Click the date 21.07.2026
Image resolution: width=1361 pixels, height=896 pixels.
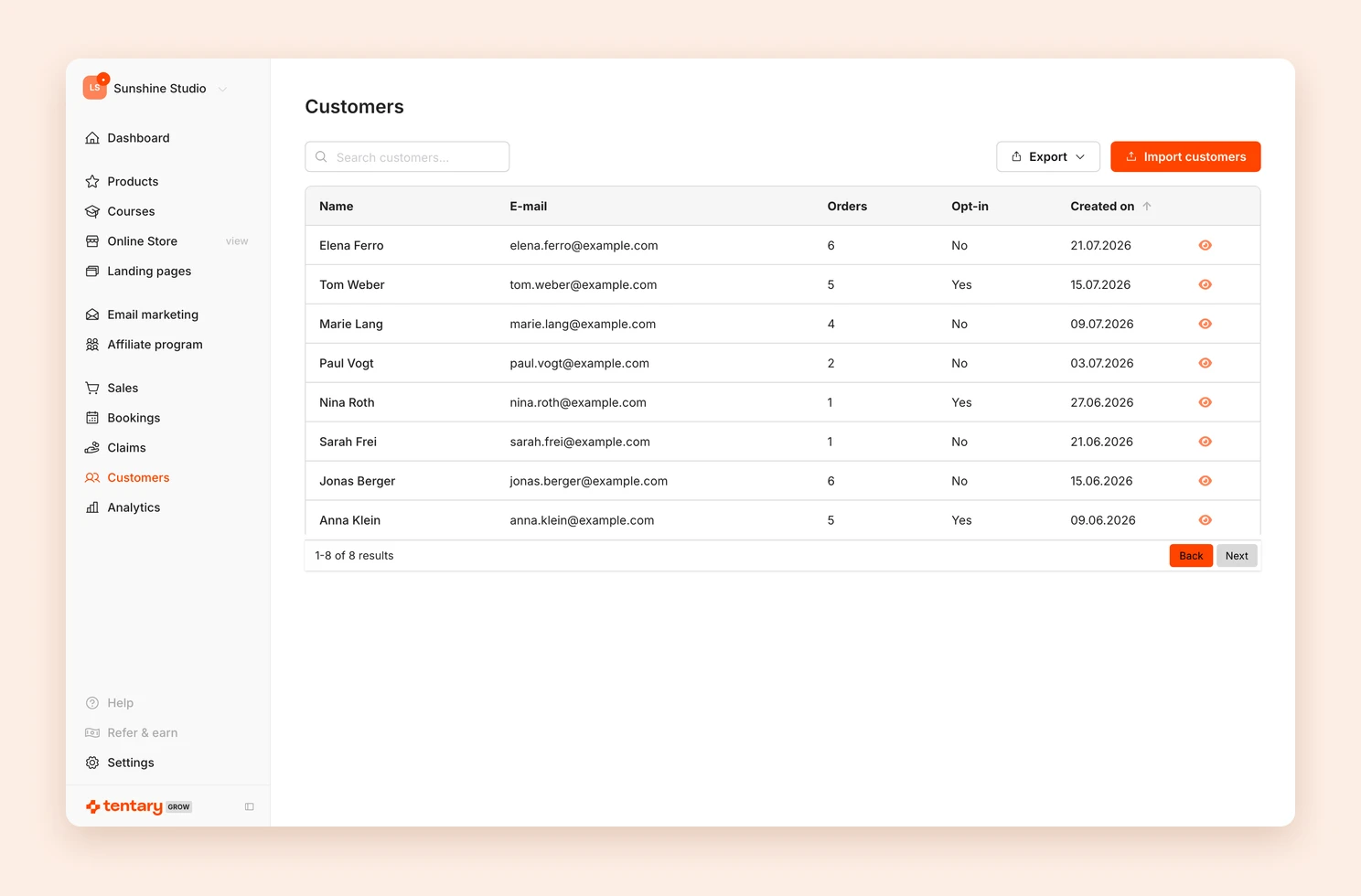1101,245
